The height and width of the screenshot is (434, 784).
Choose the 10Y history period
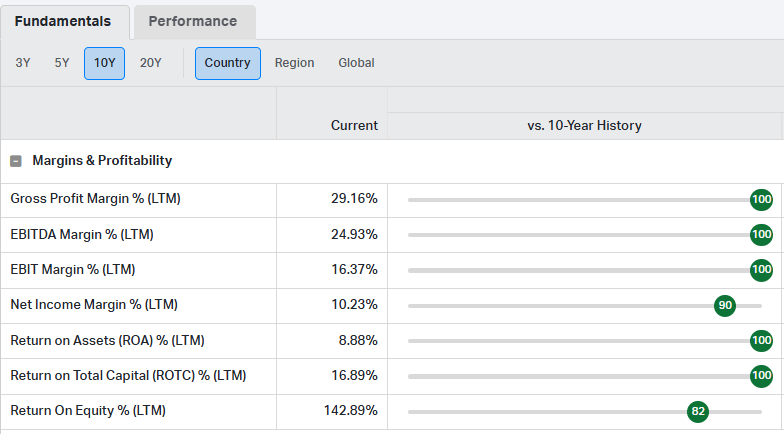(x=104, y=63)
